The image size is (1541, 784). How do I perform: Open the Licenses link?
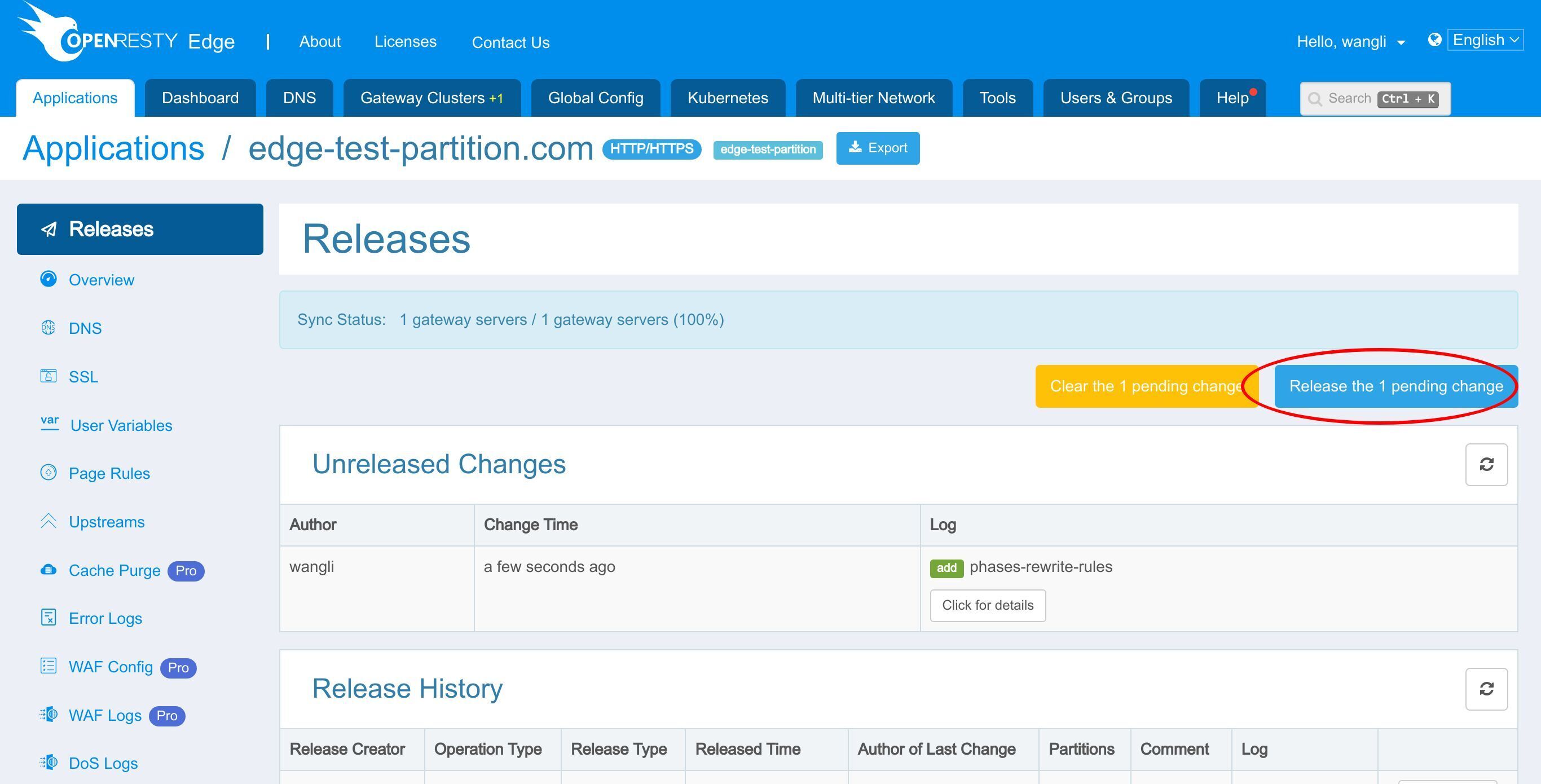coord(406,42)
